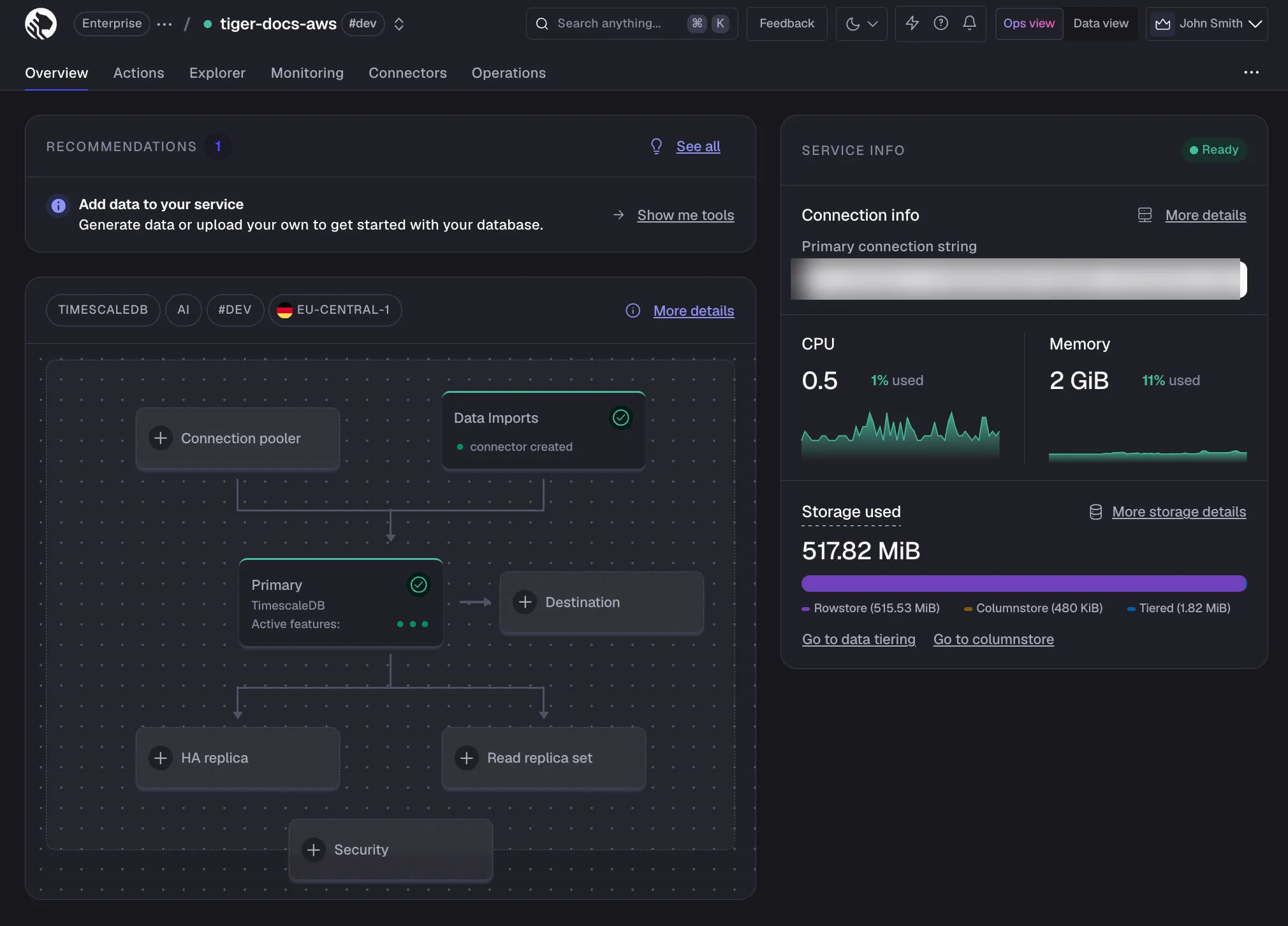Switch to Ops view

(1029, 24)
